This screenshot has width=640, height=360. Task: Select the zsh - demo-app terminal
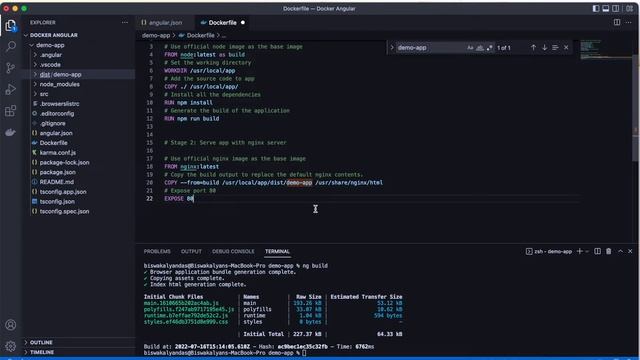549,251
